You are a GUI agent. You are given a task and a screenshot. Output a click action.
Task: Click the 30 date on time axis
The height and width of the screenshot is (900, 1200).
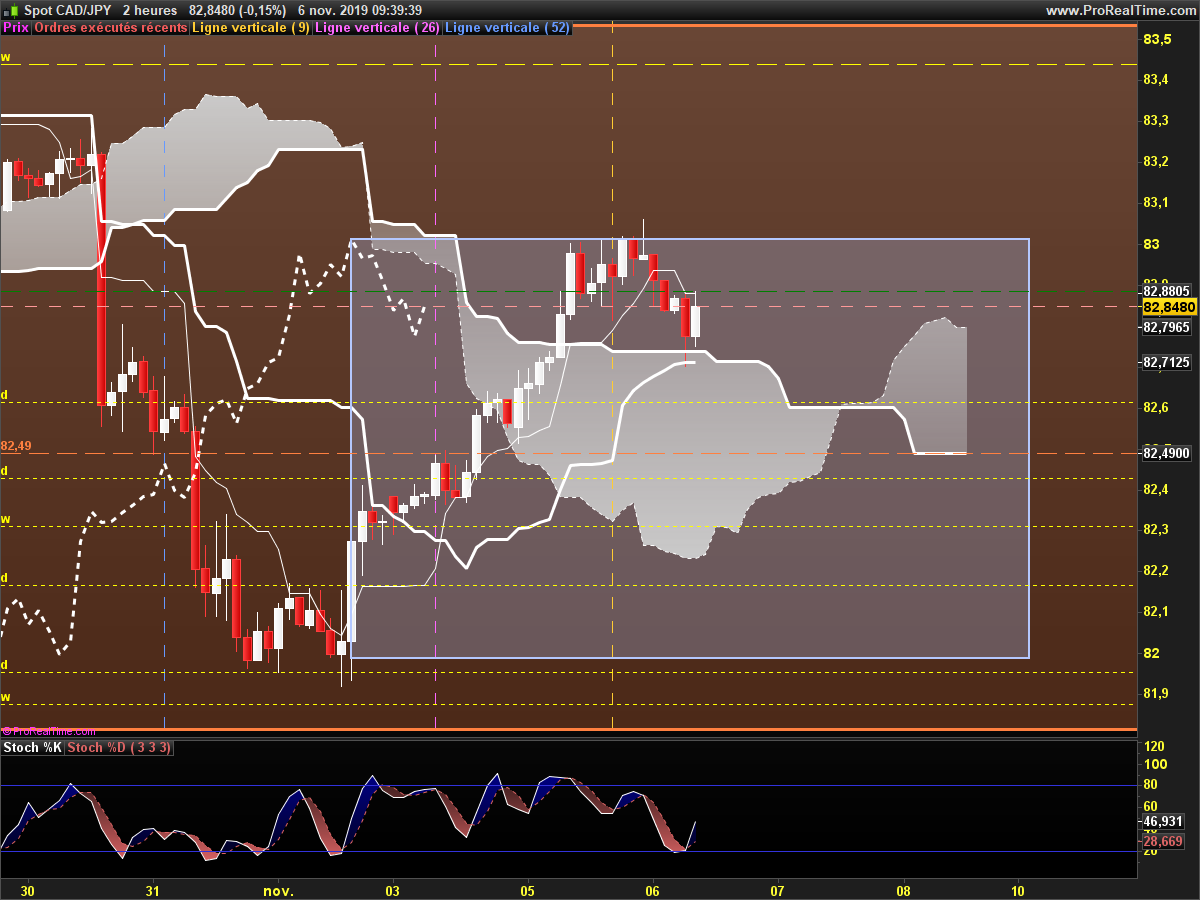[x=28, y=891]
